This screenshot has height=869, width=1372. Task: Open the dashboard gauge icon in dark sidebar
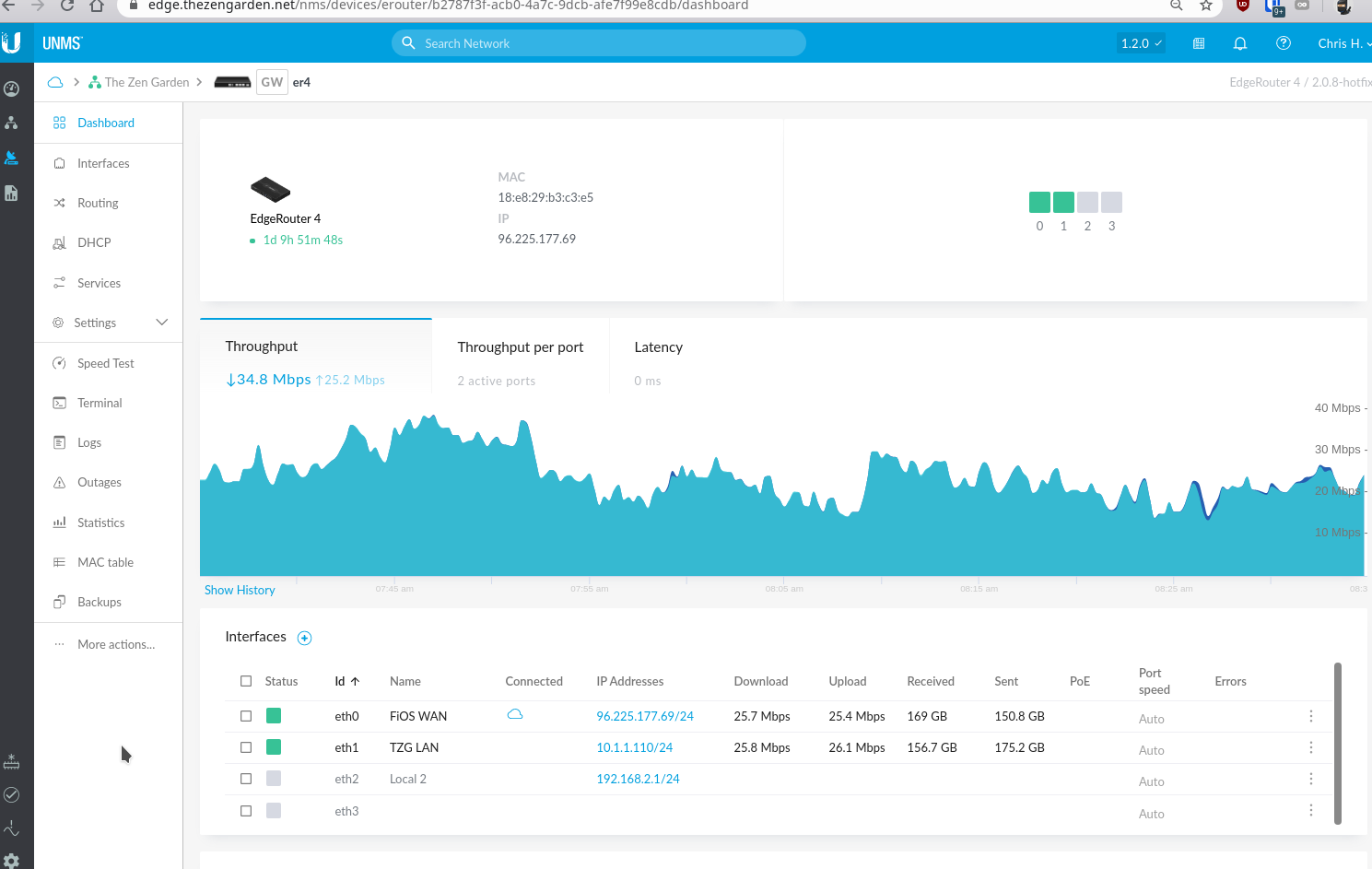click(11, 88)
